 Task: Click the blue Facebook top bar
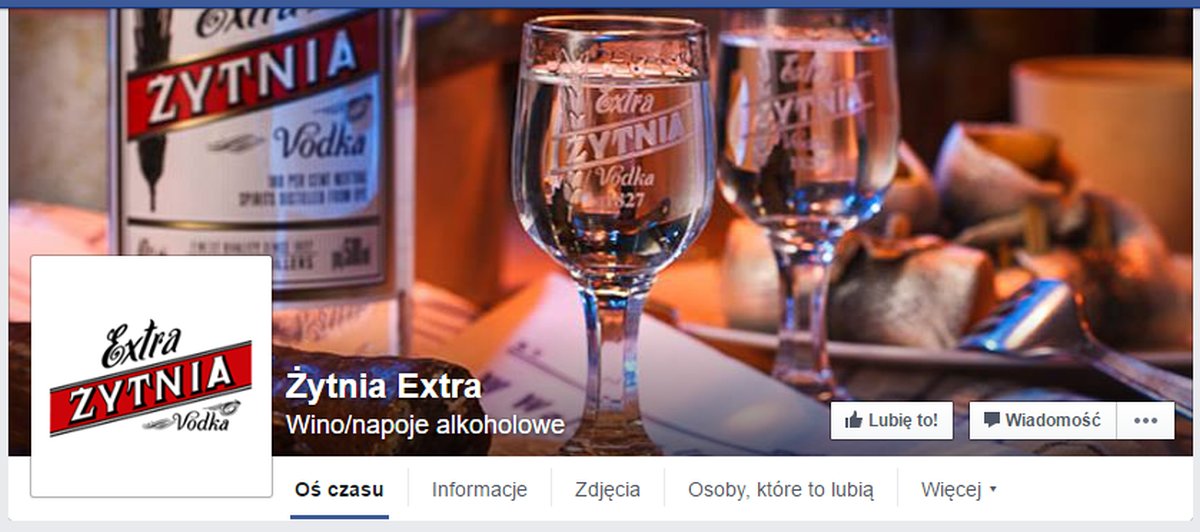[x=600, y=4]
